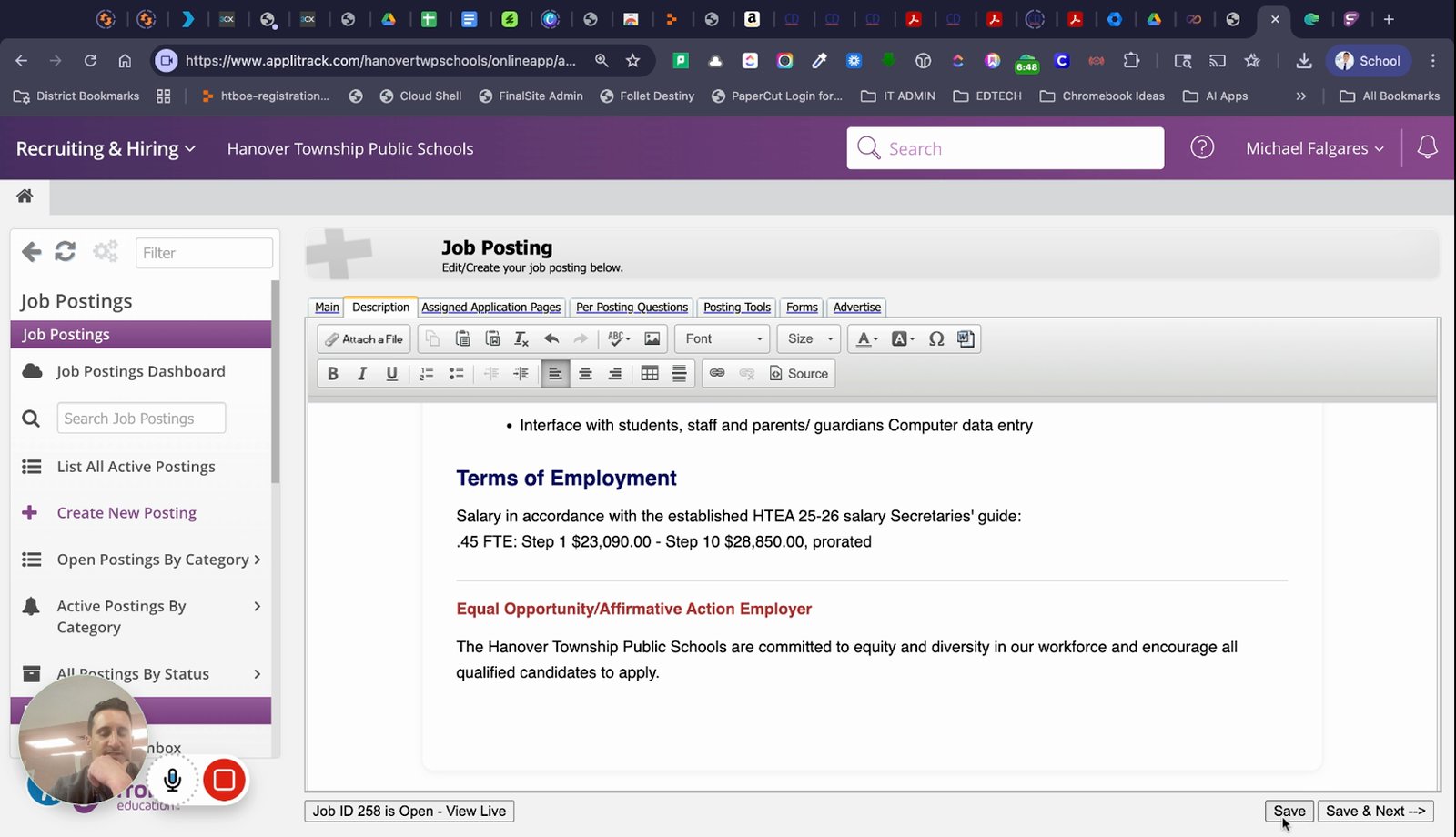Open the text color picker
Viewport: 1456px width, 837px height.
[x=867, y=339]
